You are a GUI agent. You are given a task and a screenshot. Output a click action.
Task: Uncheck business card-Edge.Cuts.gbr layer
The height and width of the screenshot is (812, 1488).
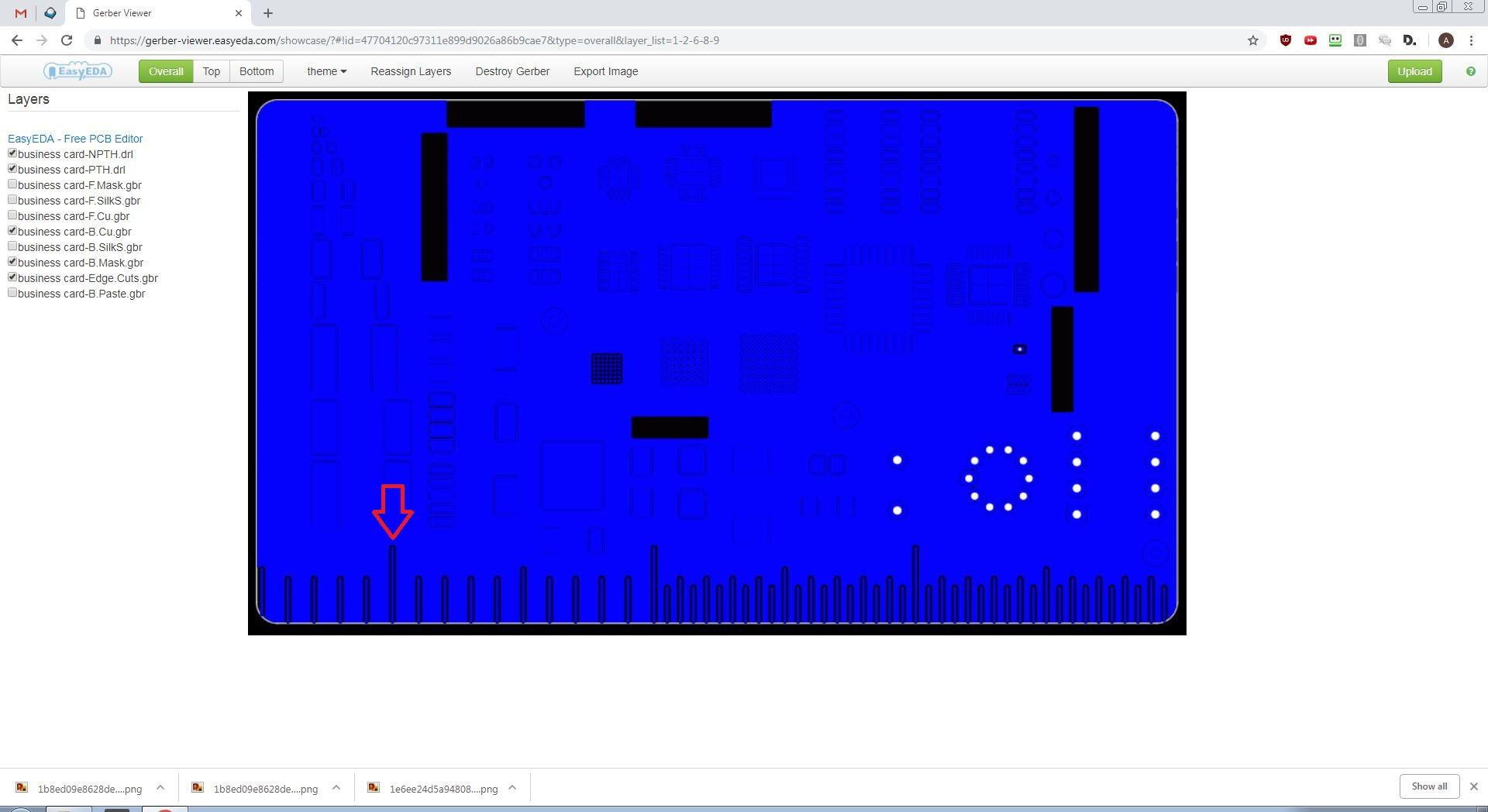[x=12, y=277]
